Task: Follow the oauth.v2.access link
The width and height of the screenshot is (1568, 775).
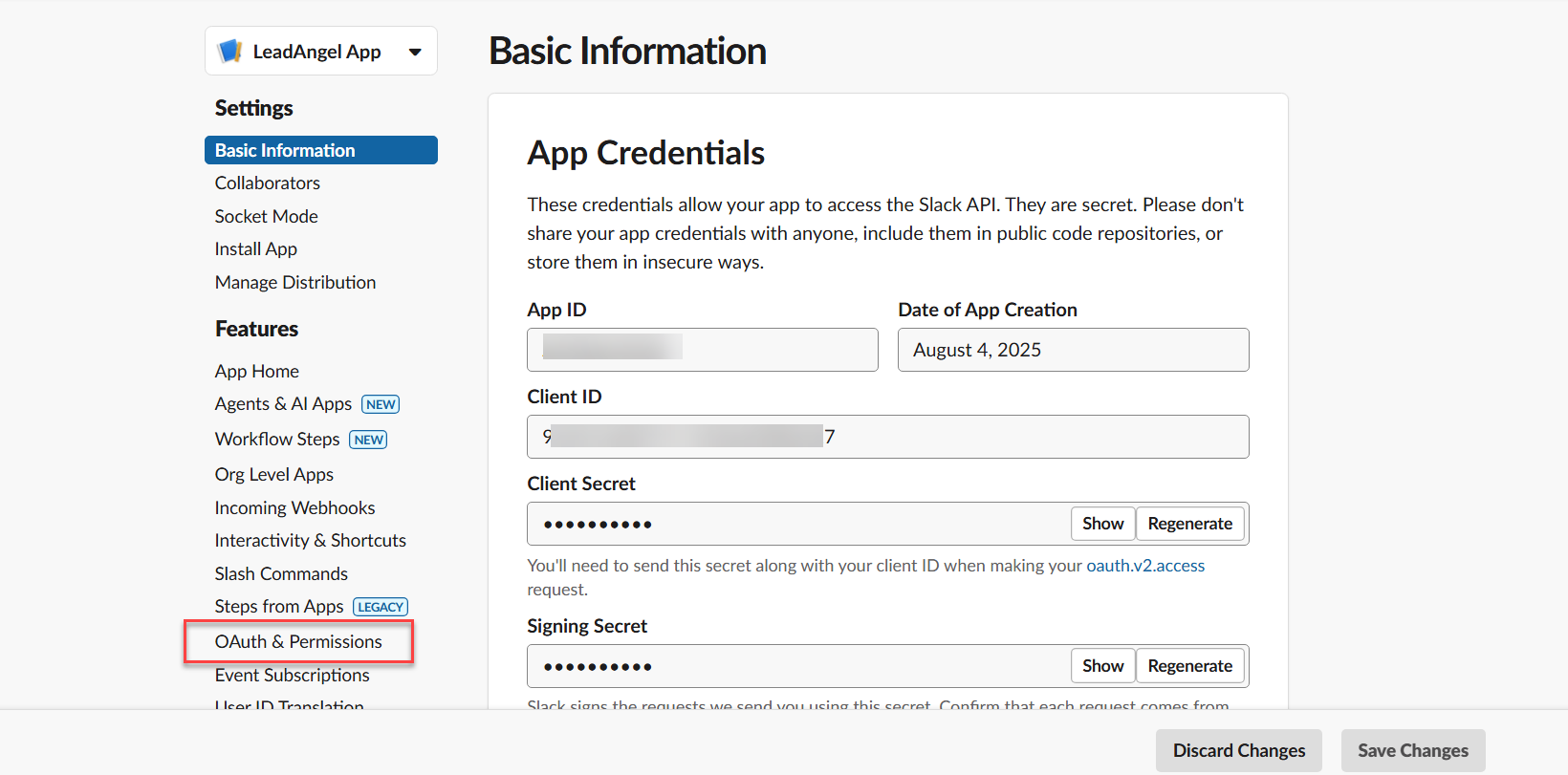Action: (1145, 566)
